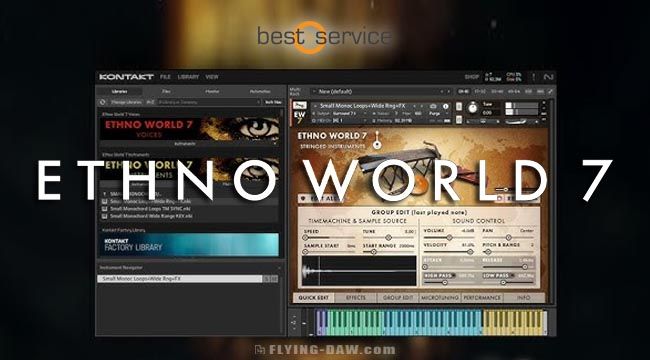
Task: Focus the library search field
Action: point(208,102)
